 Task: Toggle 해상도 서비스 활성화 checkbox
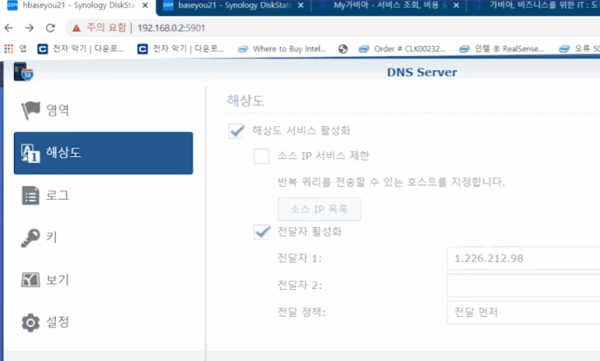pos(236,131)
